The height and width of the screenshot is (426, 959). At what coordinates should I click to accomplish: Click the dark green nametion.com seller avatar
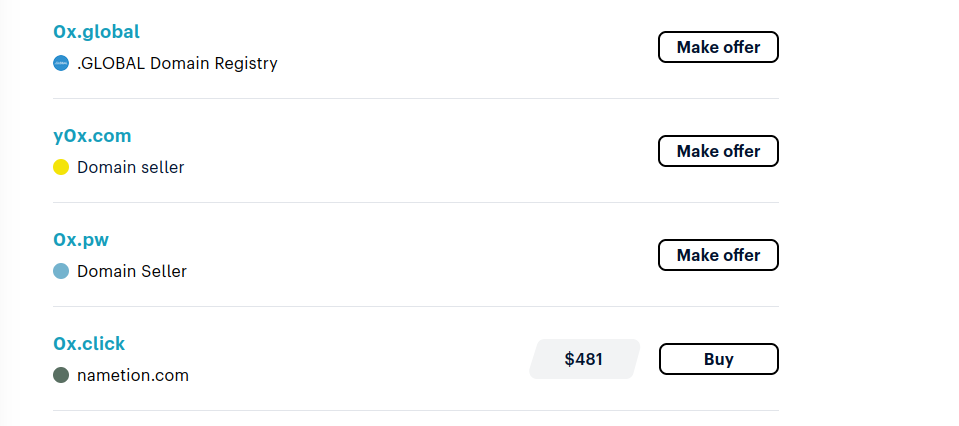[x=61, y=375]
